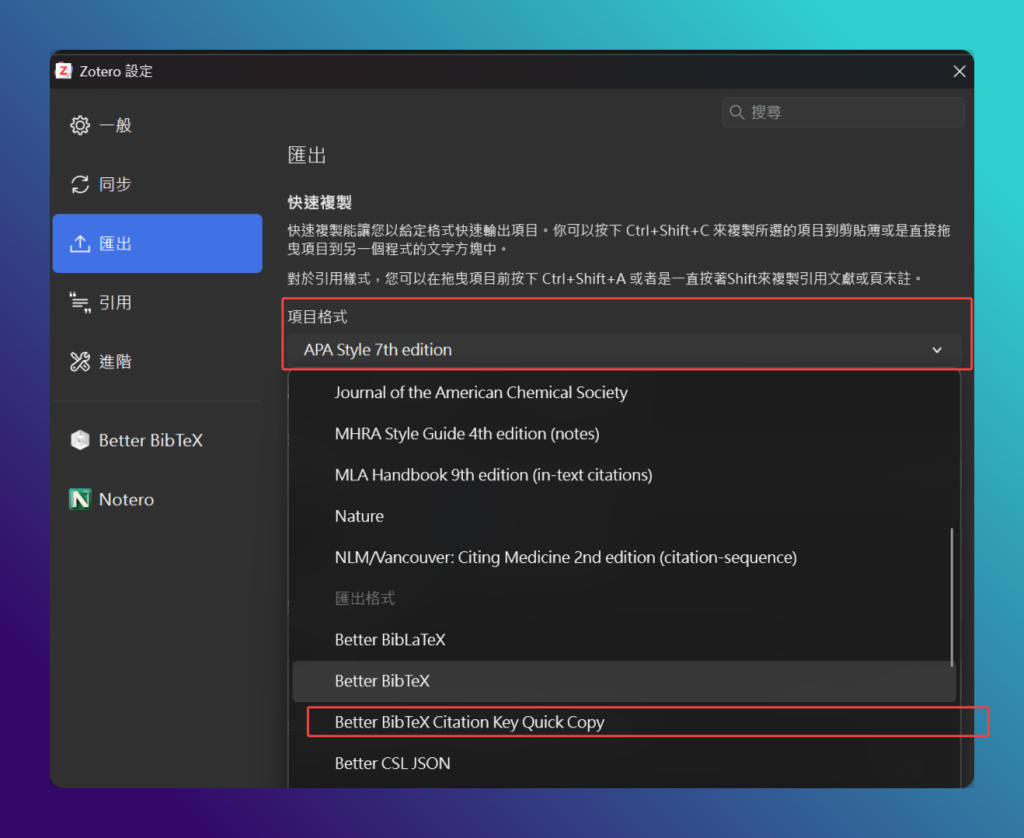1024x838 pixels.
Task: Click the tools icon beside 進階
Action: (80, 362)
